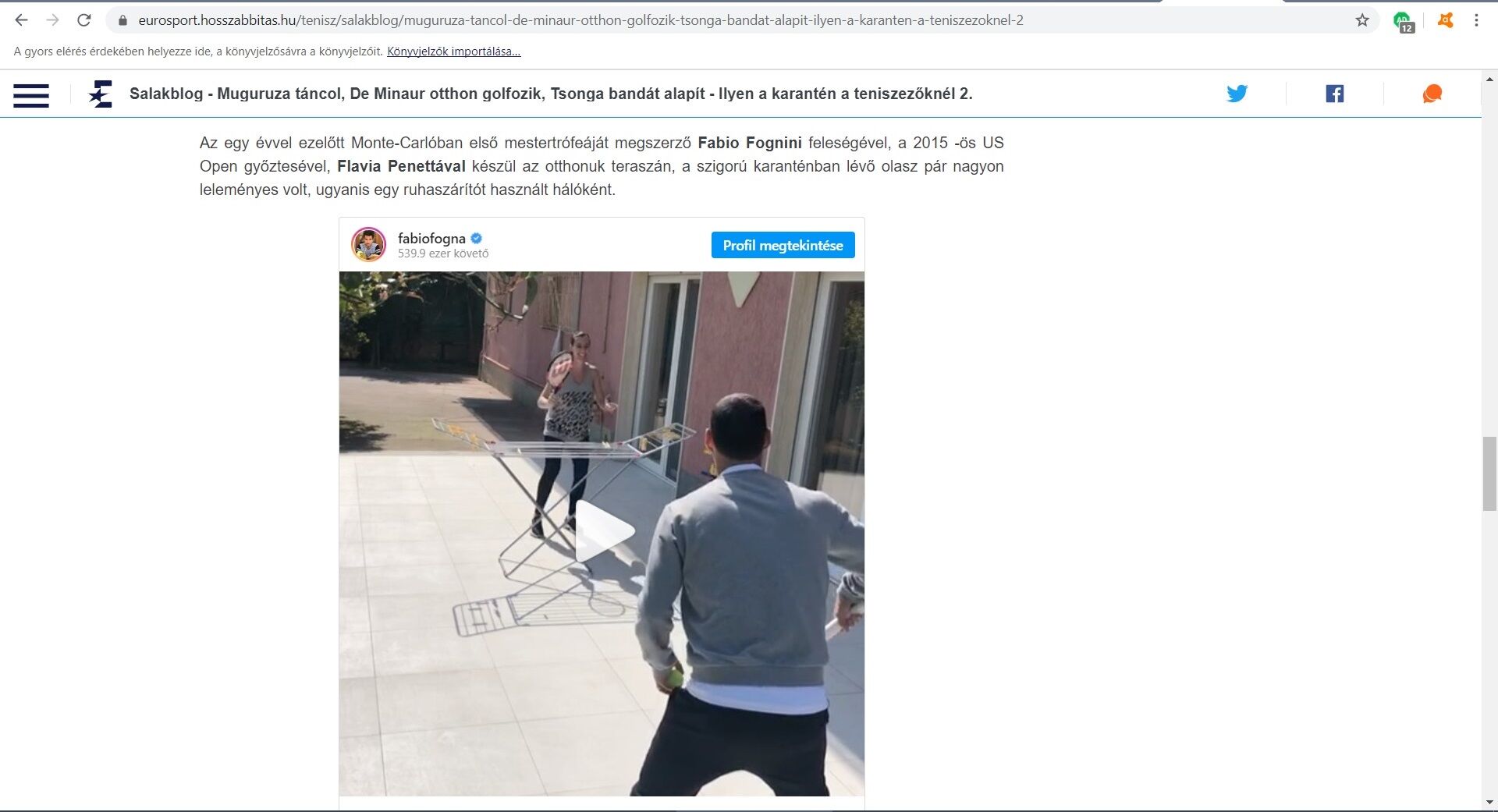Click the browser back arrow

tap(21, 20)
